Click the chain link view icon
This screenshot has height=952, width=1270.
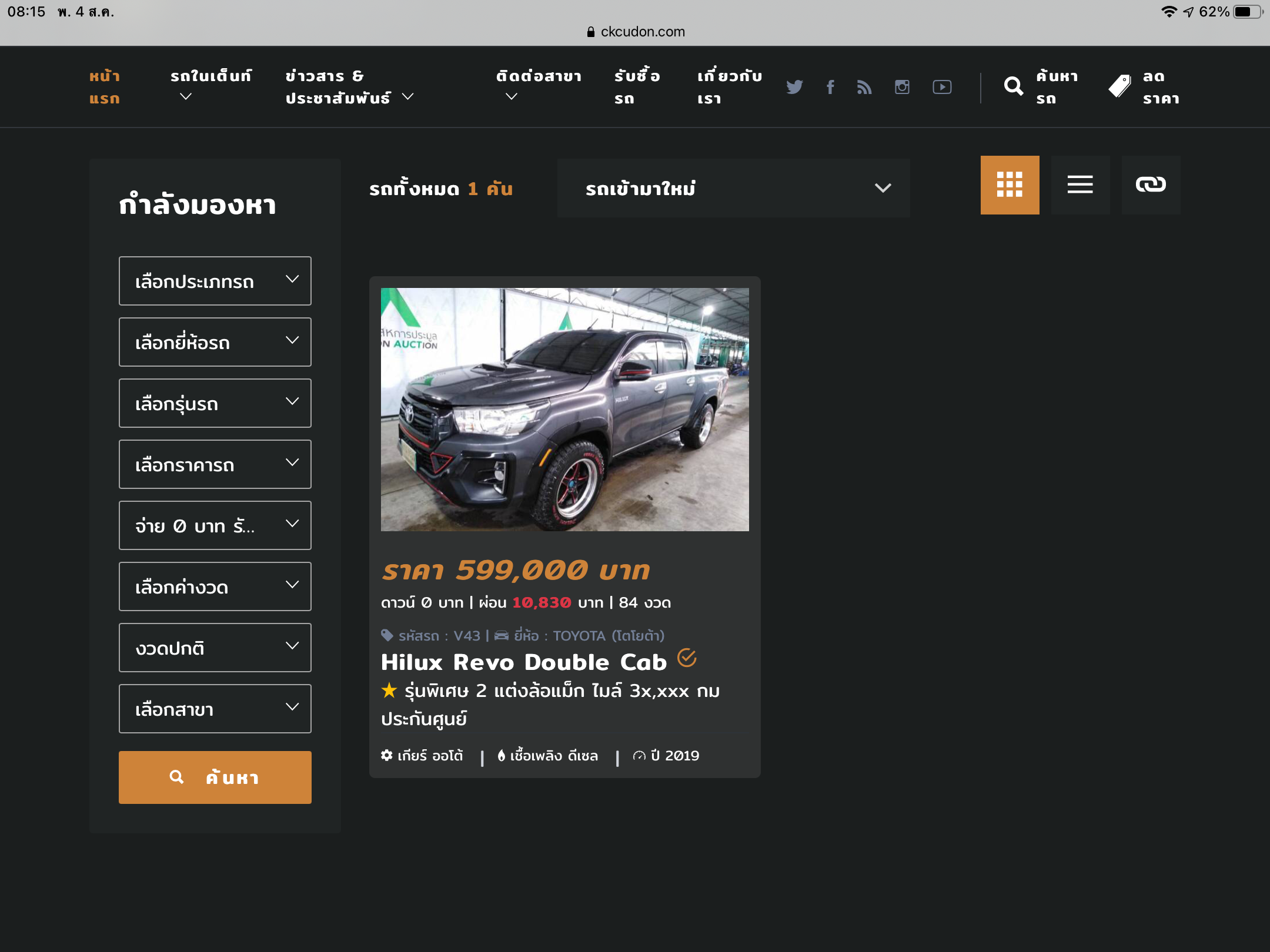1151,185
